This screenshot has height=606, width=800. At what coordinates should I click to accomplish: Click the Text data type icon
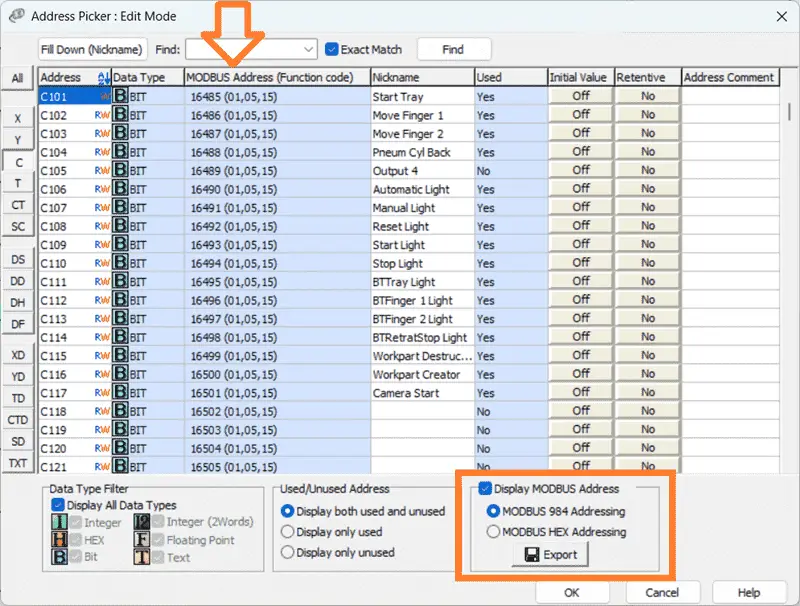tap(141, 557)
